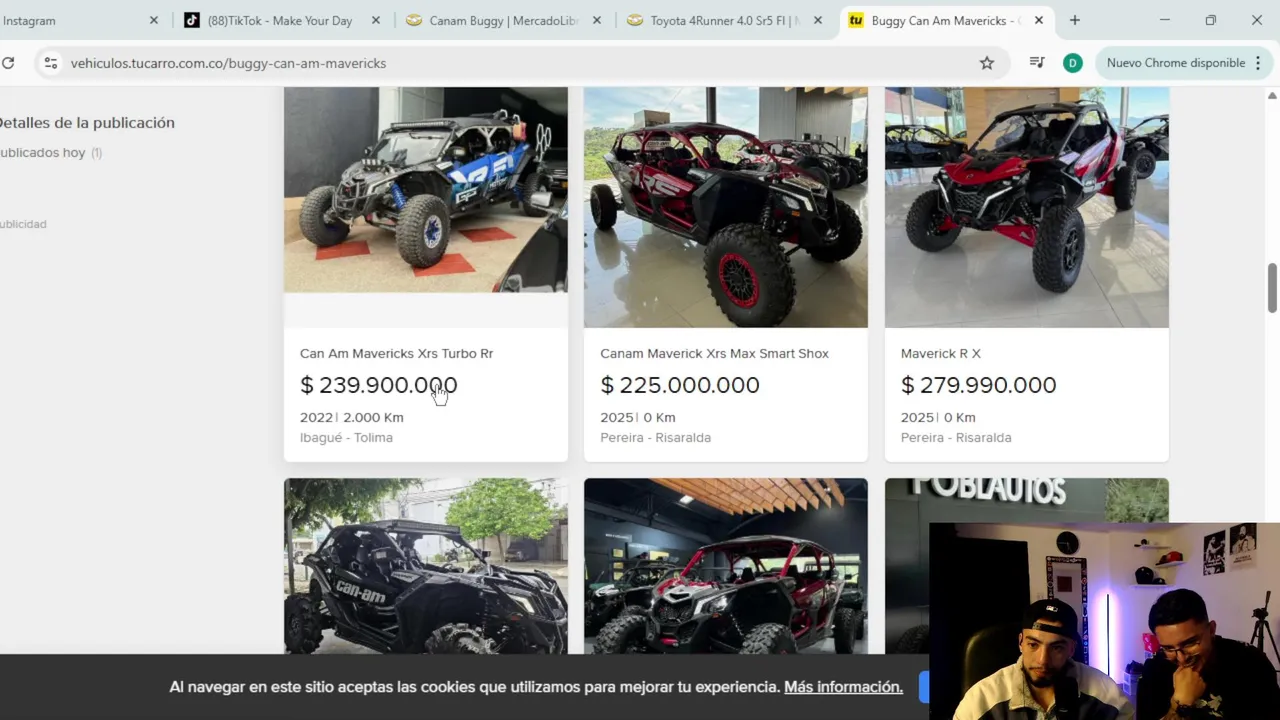
Task: Click the page vertical scrollbar thumb
Action: [1272, 288]
